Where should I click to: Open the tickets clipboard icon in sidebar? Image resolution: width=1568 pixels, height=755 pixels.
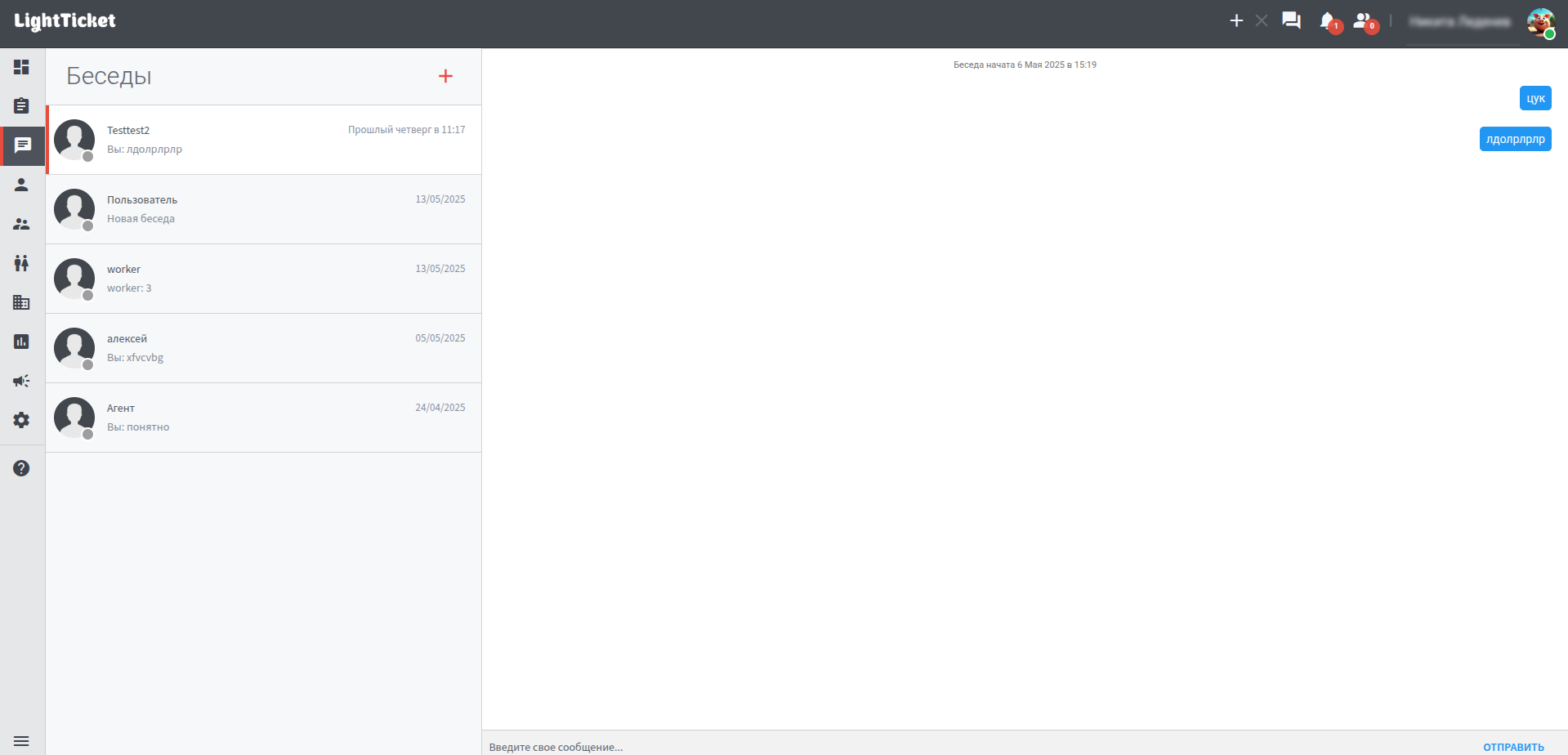tap(21, 106)
